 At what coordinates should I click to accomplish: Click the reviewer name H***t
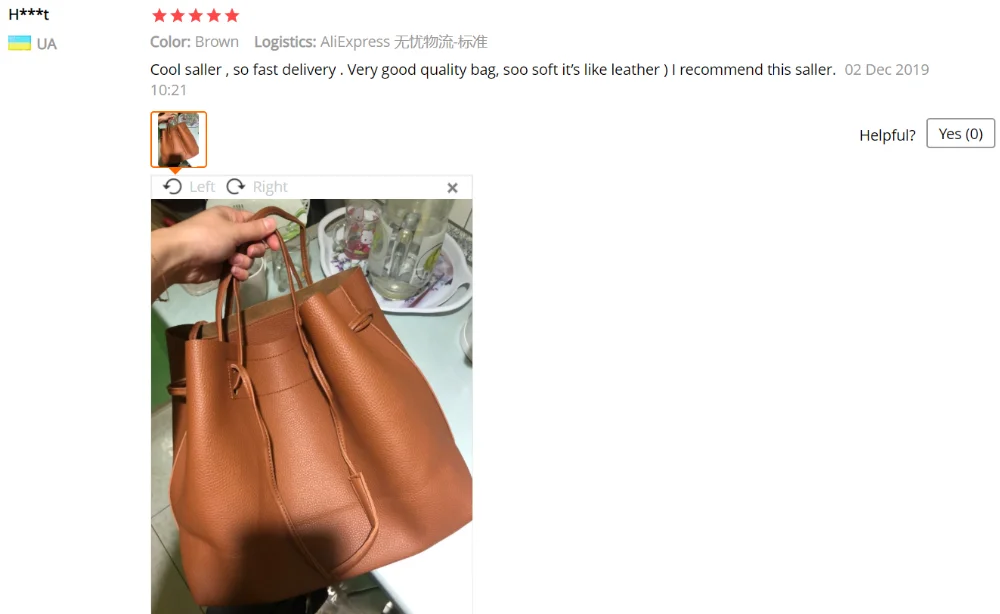pyautogui.click(x=29, y=14)
